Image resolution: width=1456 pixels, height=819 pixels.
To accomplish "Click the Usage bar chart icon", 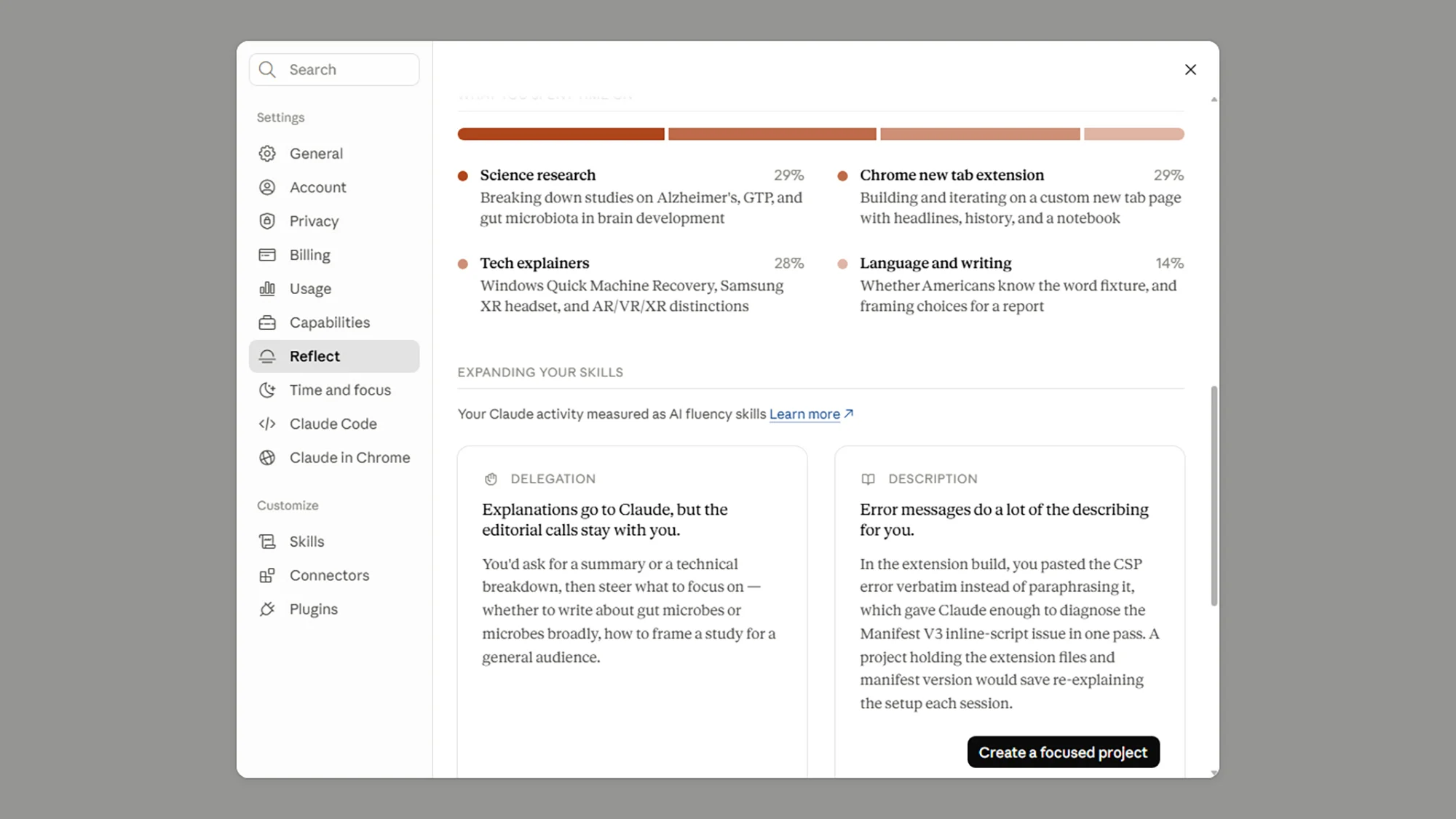I will pyautogui.click(x=267, y=288).
